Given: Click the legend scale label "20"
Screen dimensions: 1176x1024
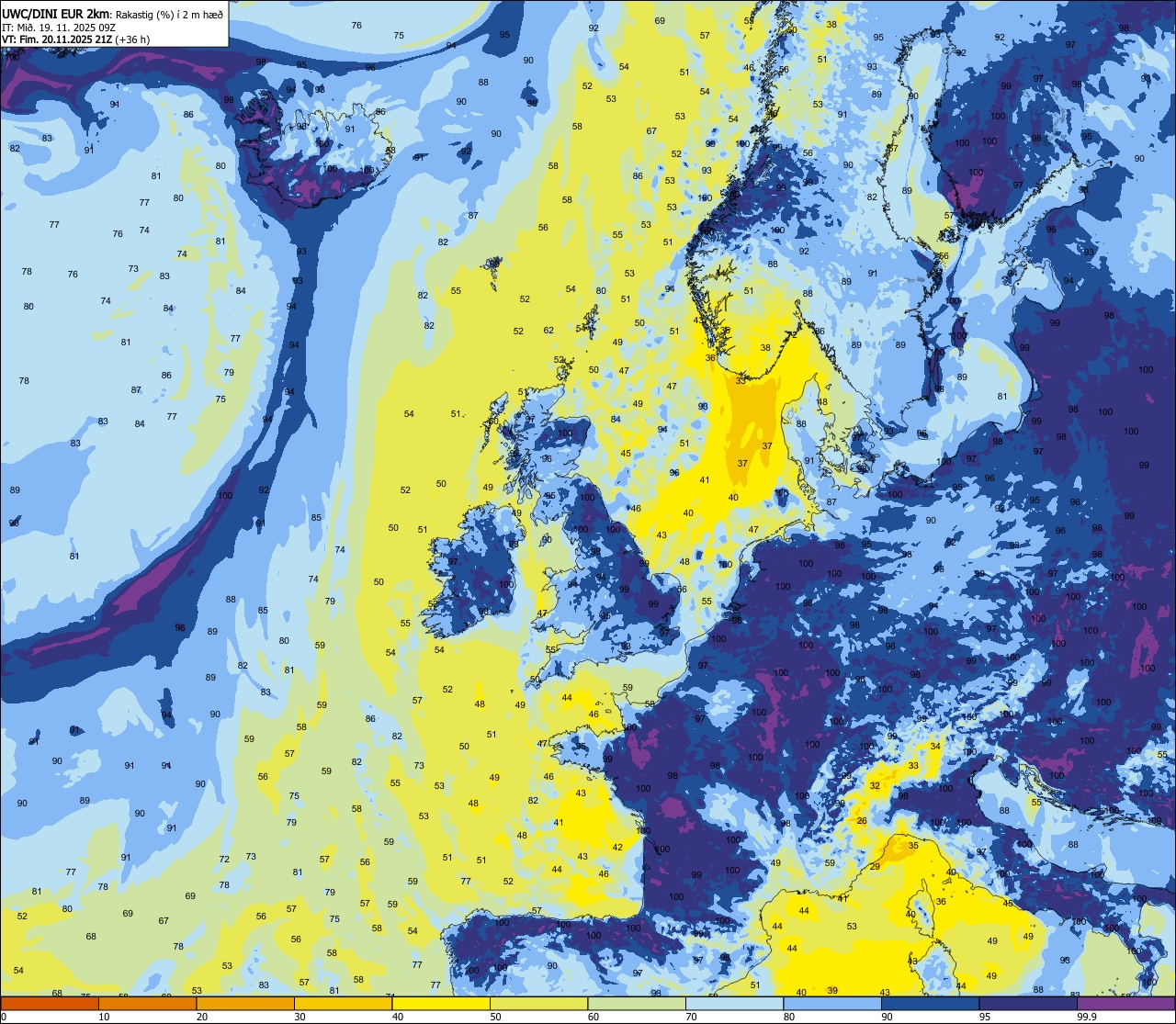Looking at the screenshot, I should pos(202,1017).
